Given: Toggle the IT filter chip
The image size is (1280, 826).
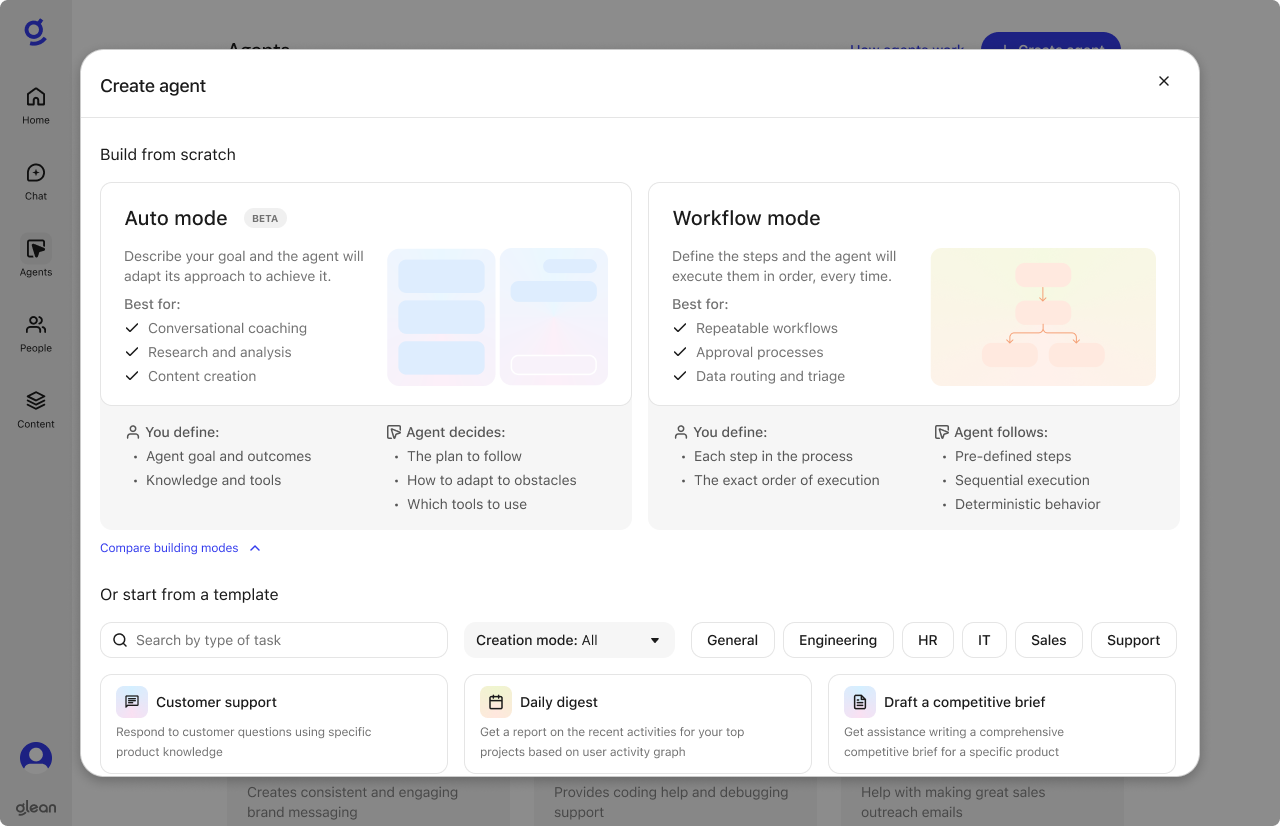Looking at the screenshot, I should coord(984,640).
